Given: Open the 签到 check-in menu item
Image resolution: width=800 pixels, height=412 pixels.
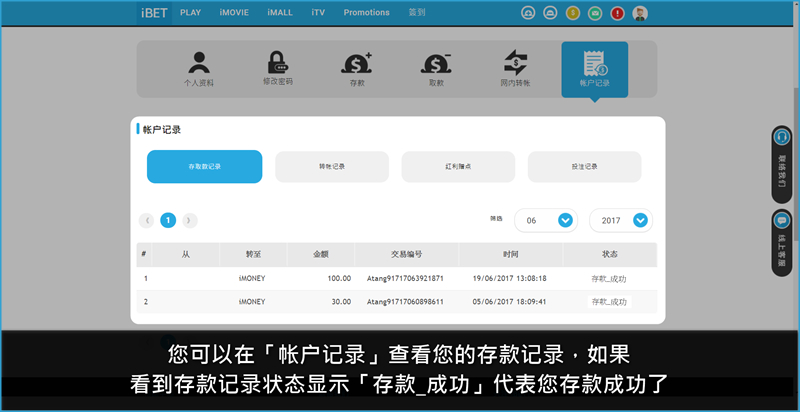Looking at the screenshot, I should tap(417, 13).
